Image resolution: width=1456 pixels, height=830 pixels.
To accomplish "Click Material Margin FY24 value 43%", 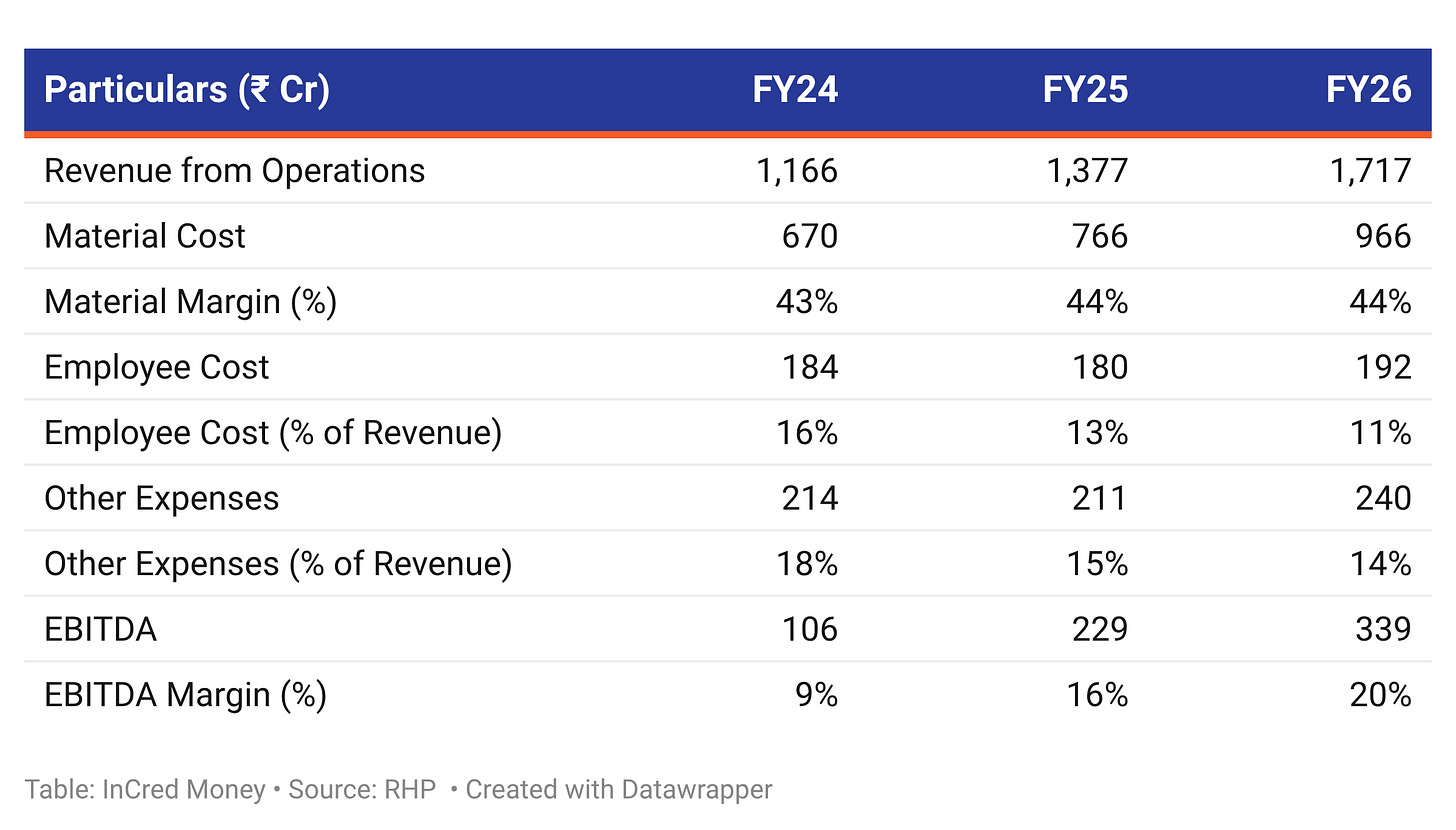I will (807, 302).
